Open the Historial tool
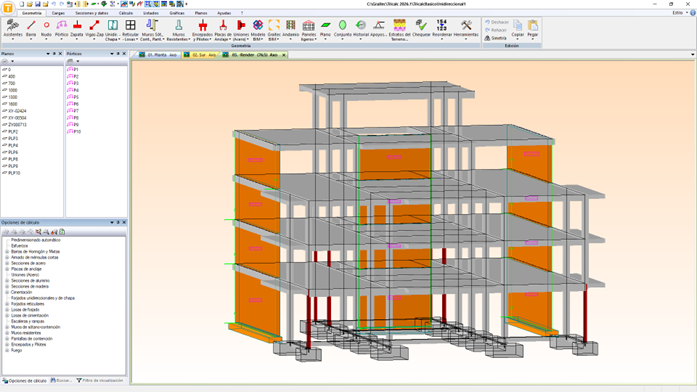The width and height of the screenshot is (697, 392). click(x=361, y=29)
